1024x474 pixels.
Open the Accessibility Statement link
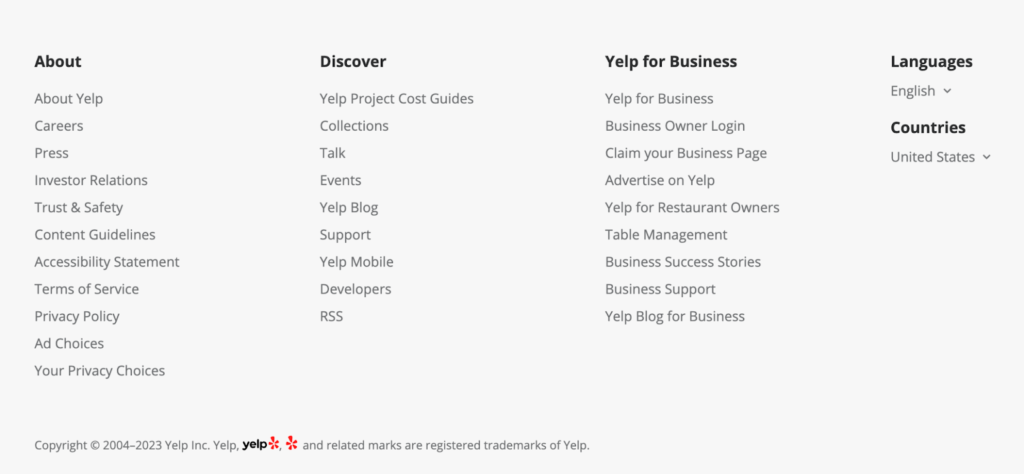(107, 262)
